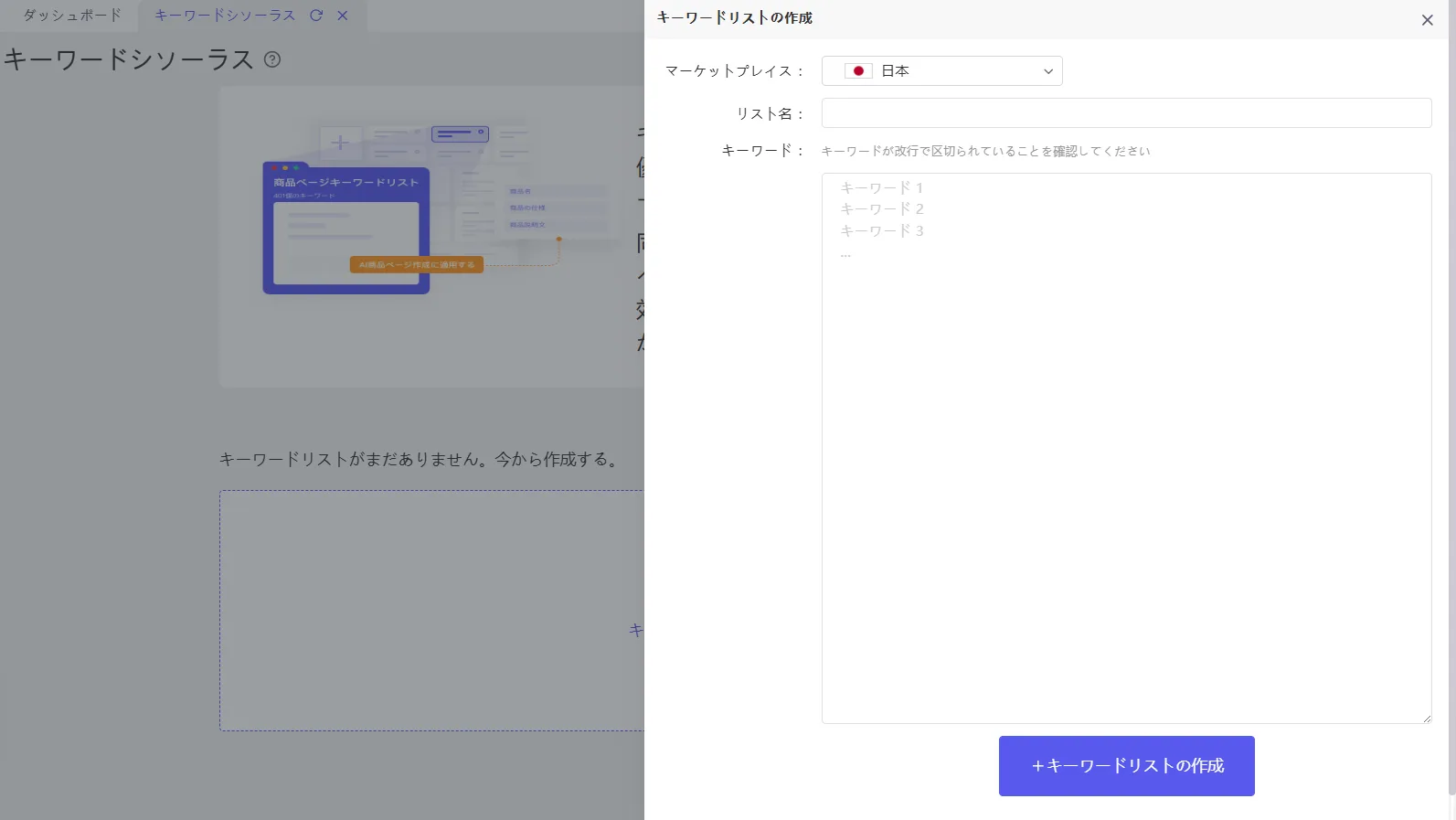Image resolution: width=1456 pixels, height=820 pixels.
Task: Close the キーワードシソーラス tab
Action: coord(343,16)
